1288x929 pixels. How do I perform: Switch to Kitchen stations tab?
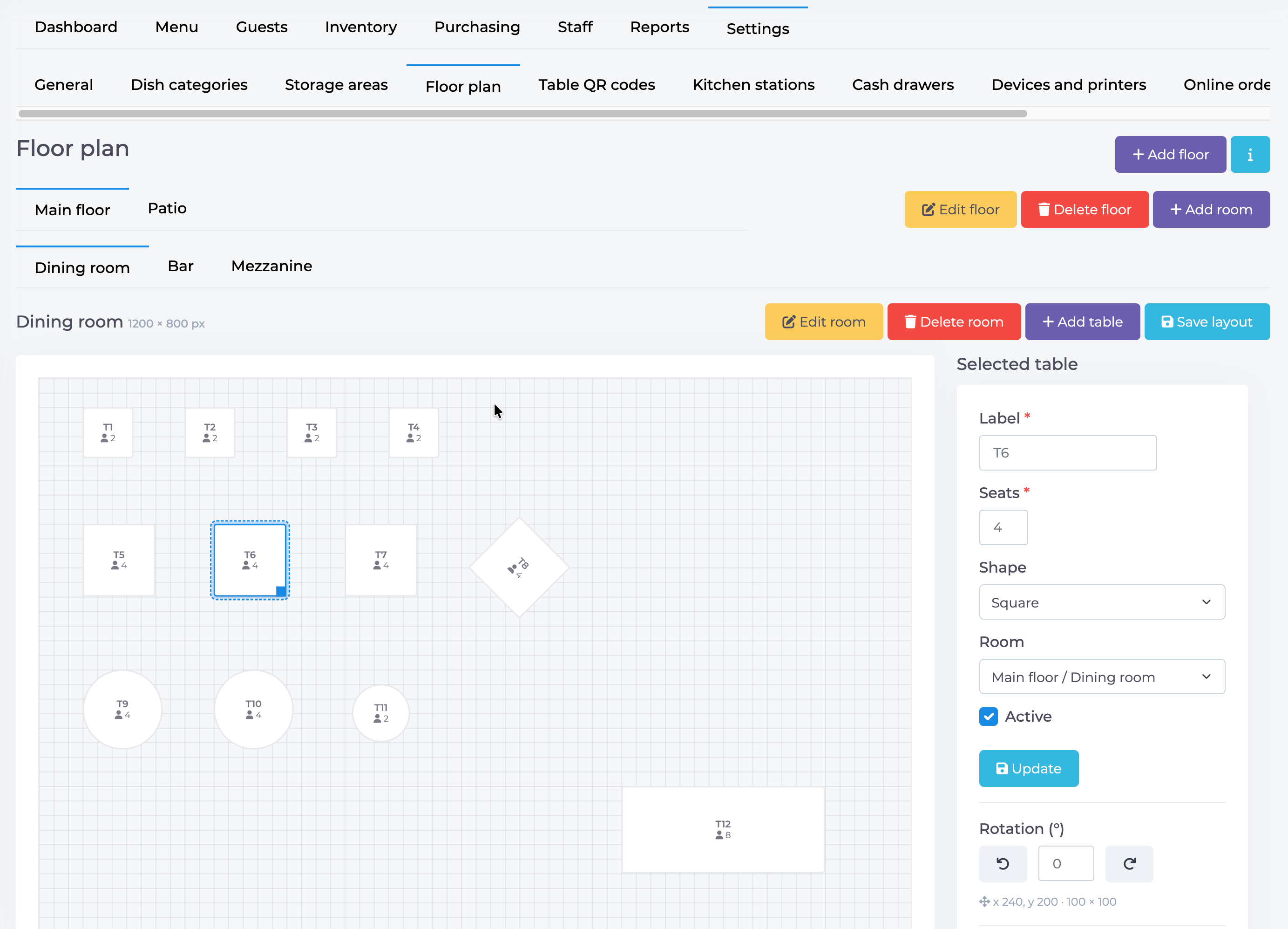(x=753, y=85)
